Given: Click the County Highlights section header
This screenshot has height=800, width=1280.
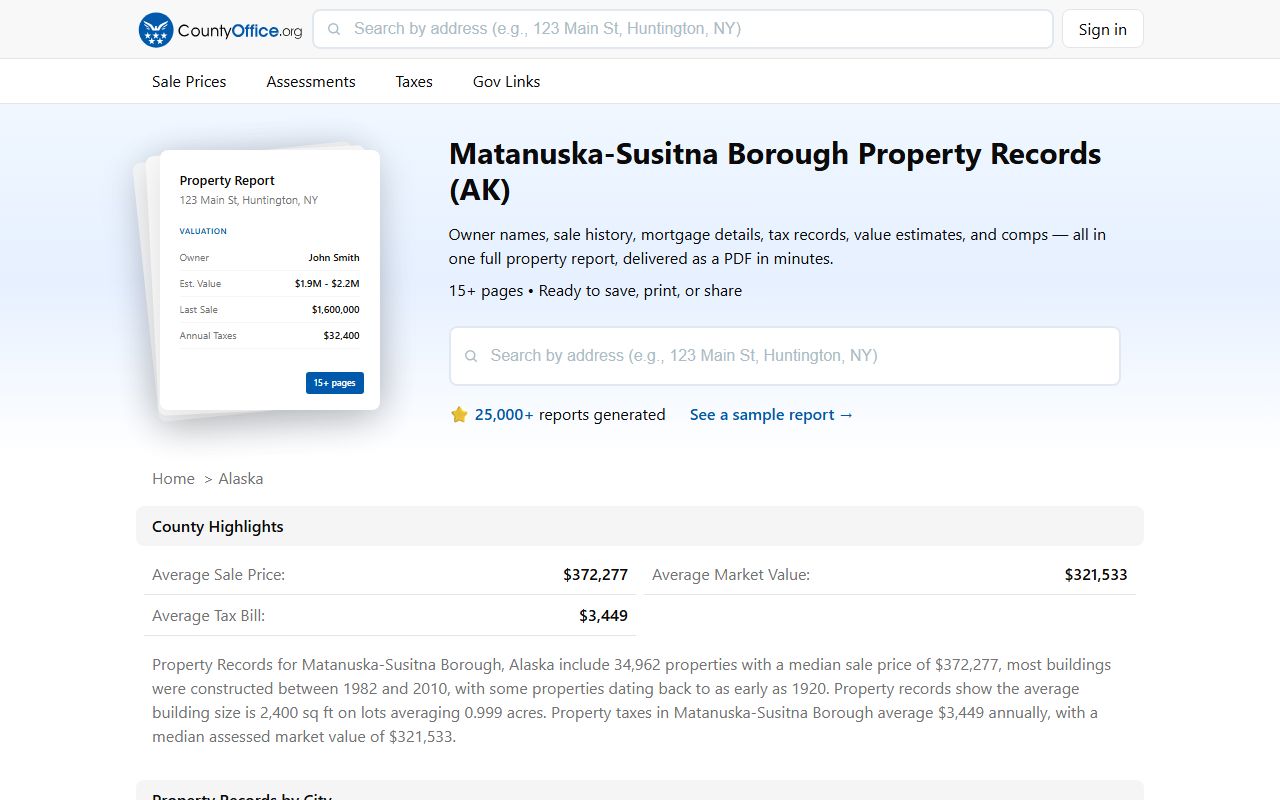Looking at the screenshot, I should coord(640,526).
